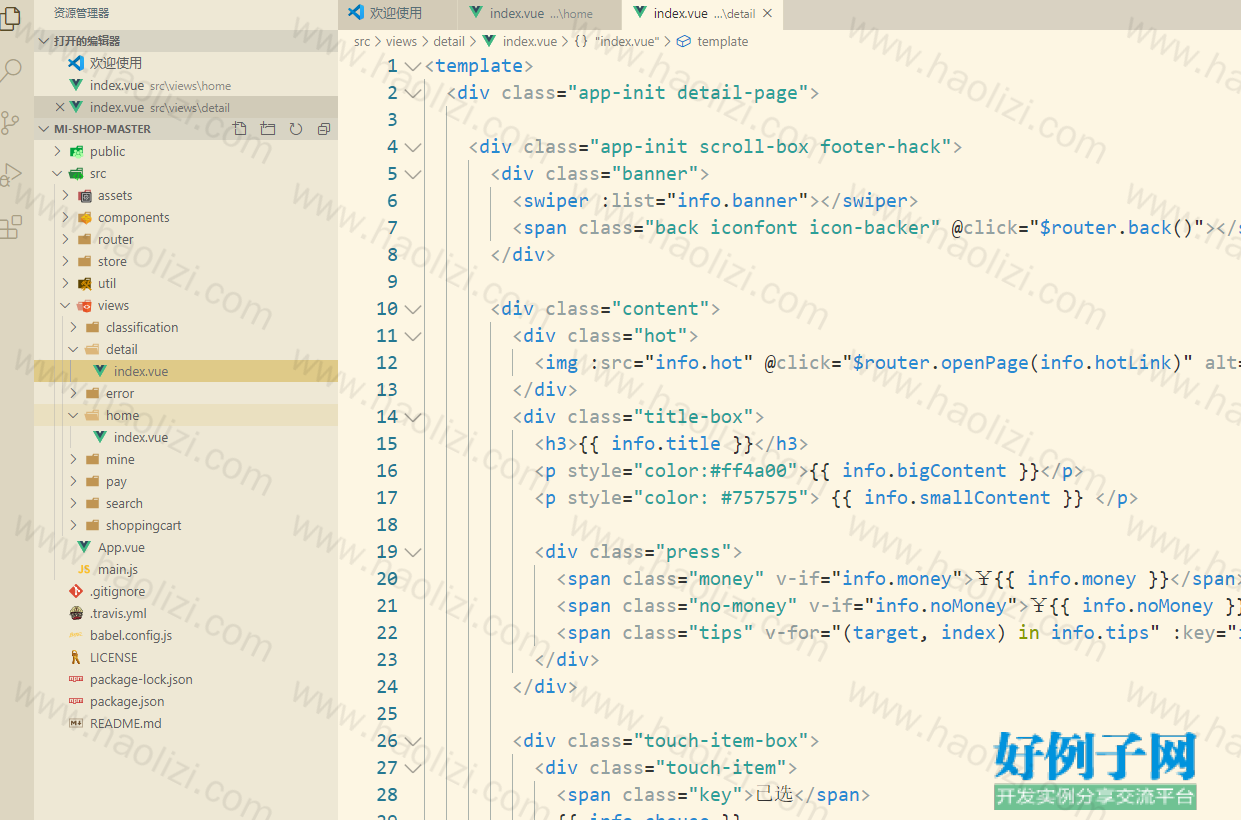
Task: Open the LICENSE file
Action: (x=185, y=658)
